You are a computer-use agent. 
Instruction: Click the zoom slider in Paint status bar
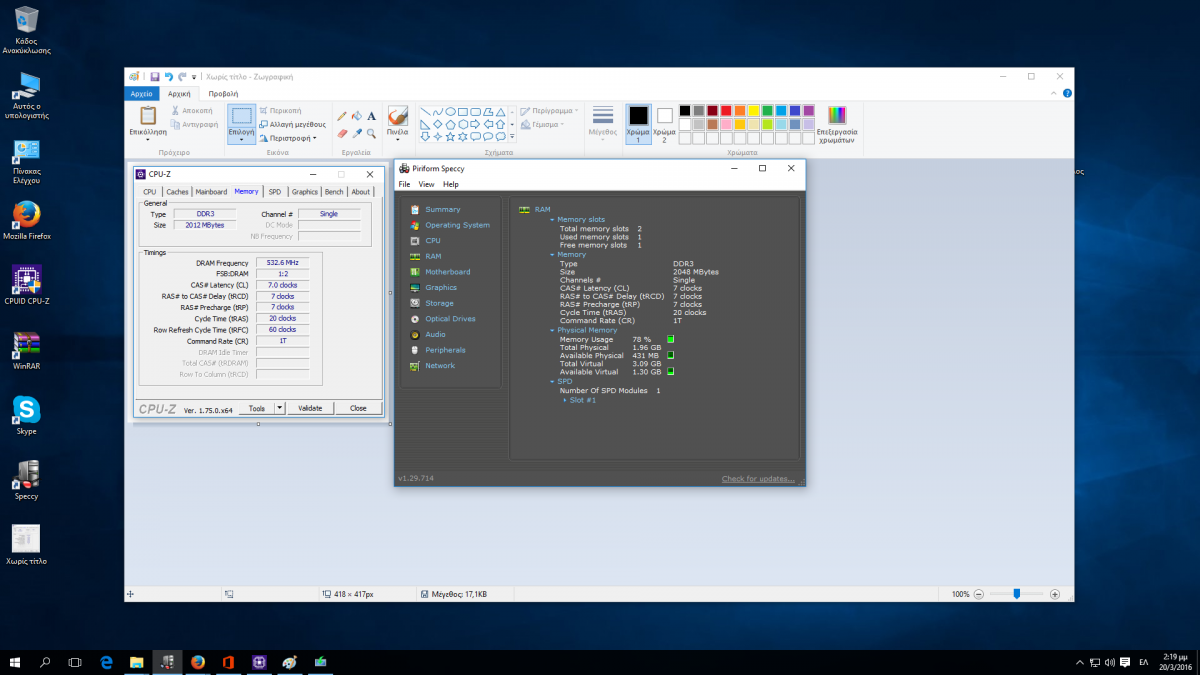click(1016, 594)
